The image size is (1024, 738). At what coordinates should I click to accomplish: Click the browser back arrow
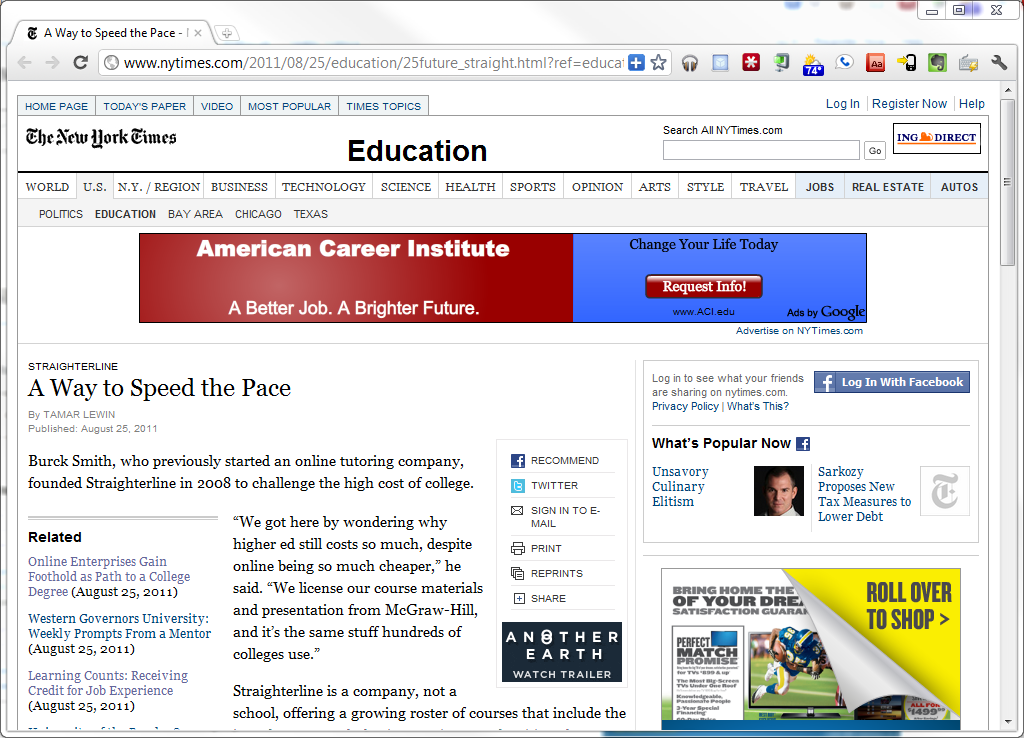(25, 63)
